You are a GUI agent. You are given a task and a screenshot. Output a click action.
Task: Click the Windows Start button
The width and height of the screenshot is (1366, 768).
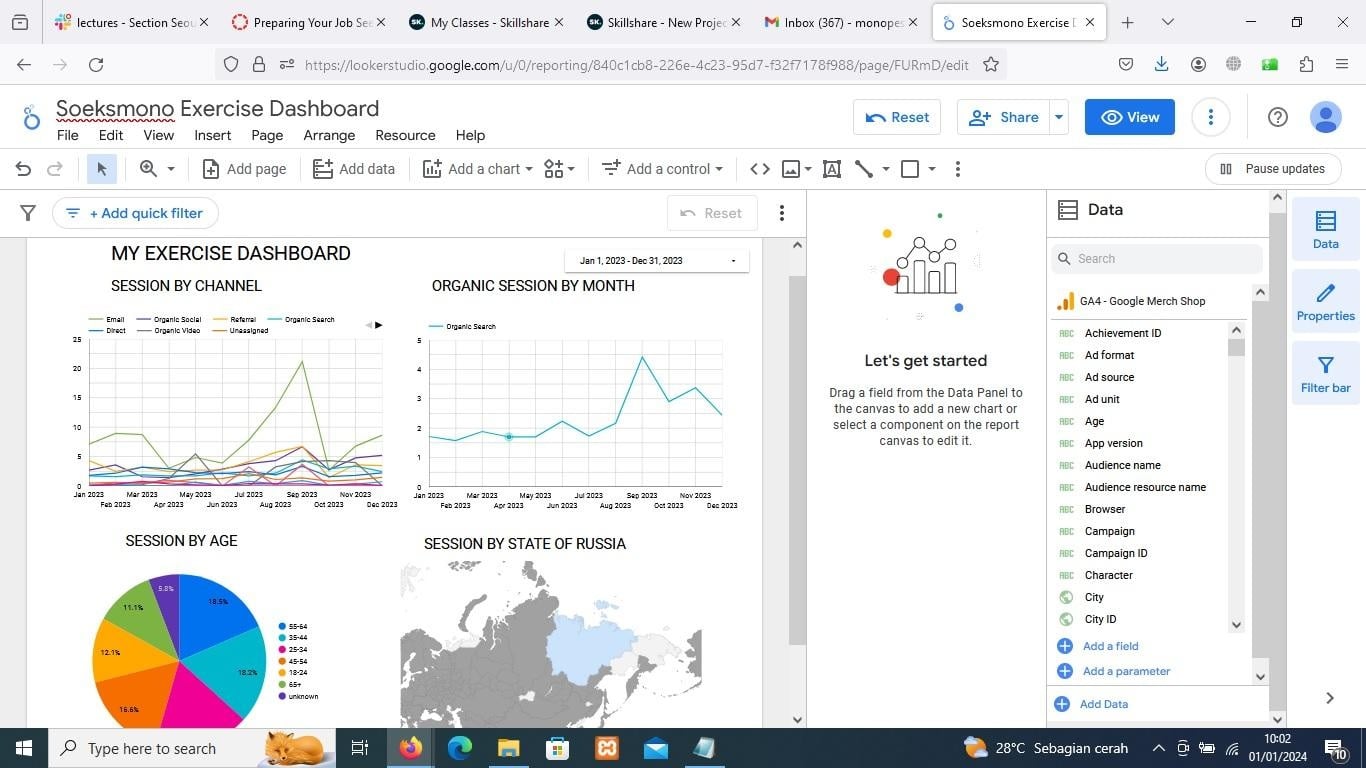tap(24, 748)
